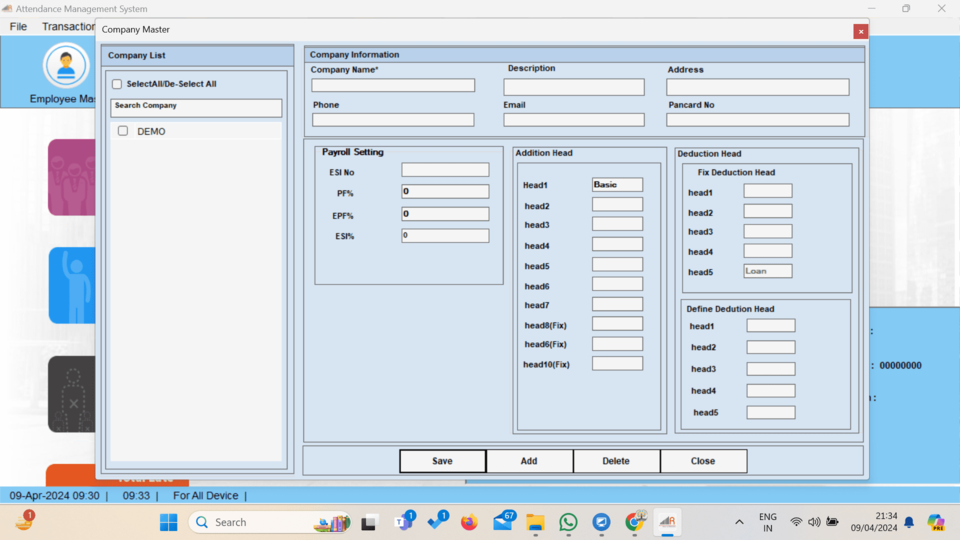Viewport: 960px width, 540px height.
Task: Click the Phone input field
Action: point(393,120)
